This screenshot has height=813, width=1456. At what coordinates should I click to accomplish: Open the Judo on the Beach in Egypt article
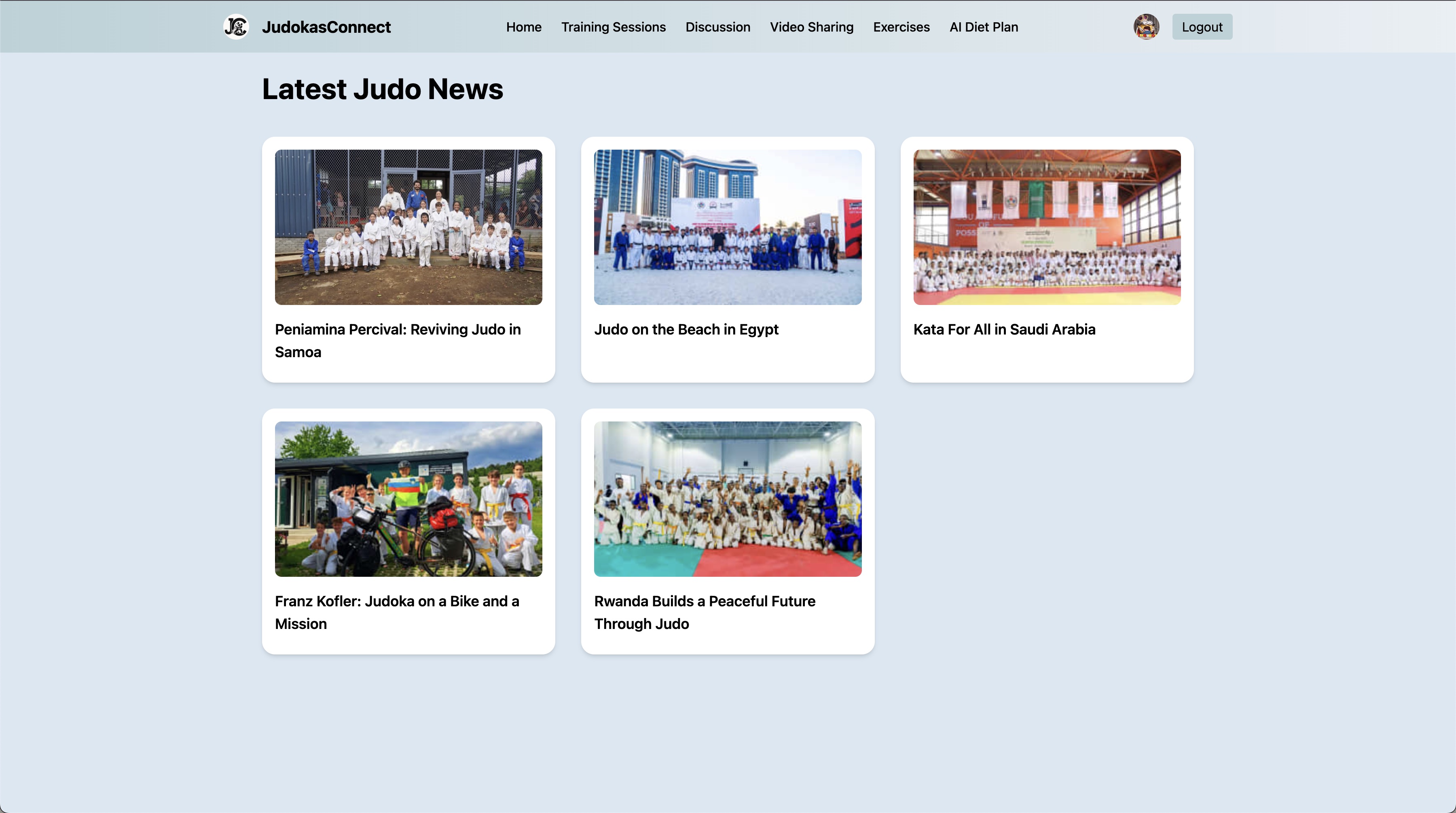tap(686, 329)
